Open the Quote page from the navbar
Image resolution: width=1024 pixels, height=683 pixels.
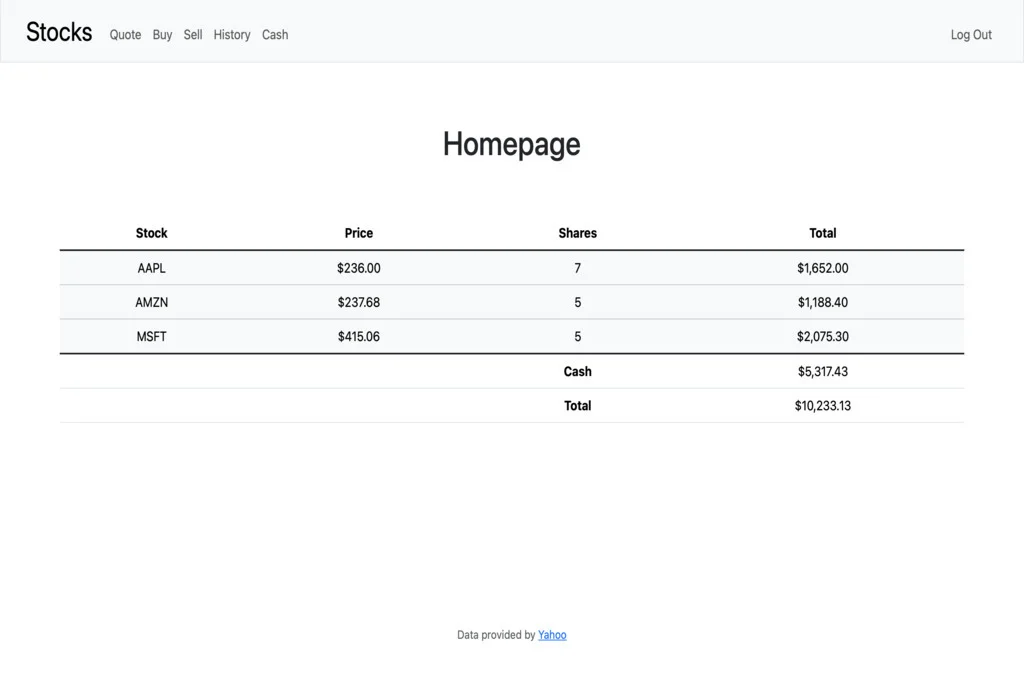pyautogui.click(x=124, y=35)
